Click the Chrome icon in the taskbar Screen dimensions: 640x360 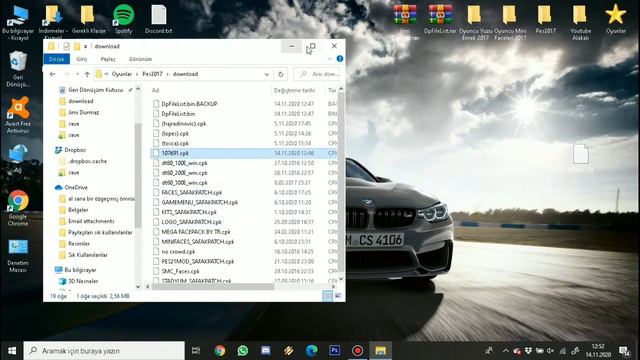coord(220,351)
